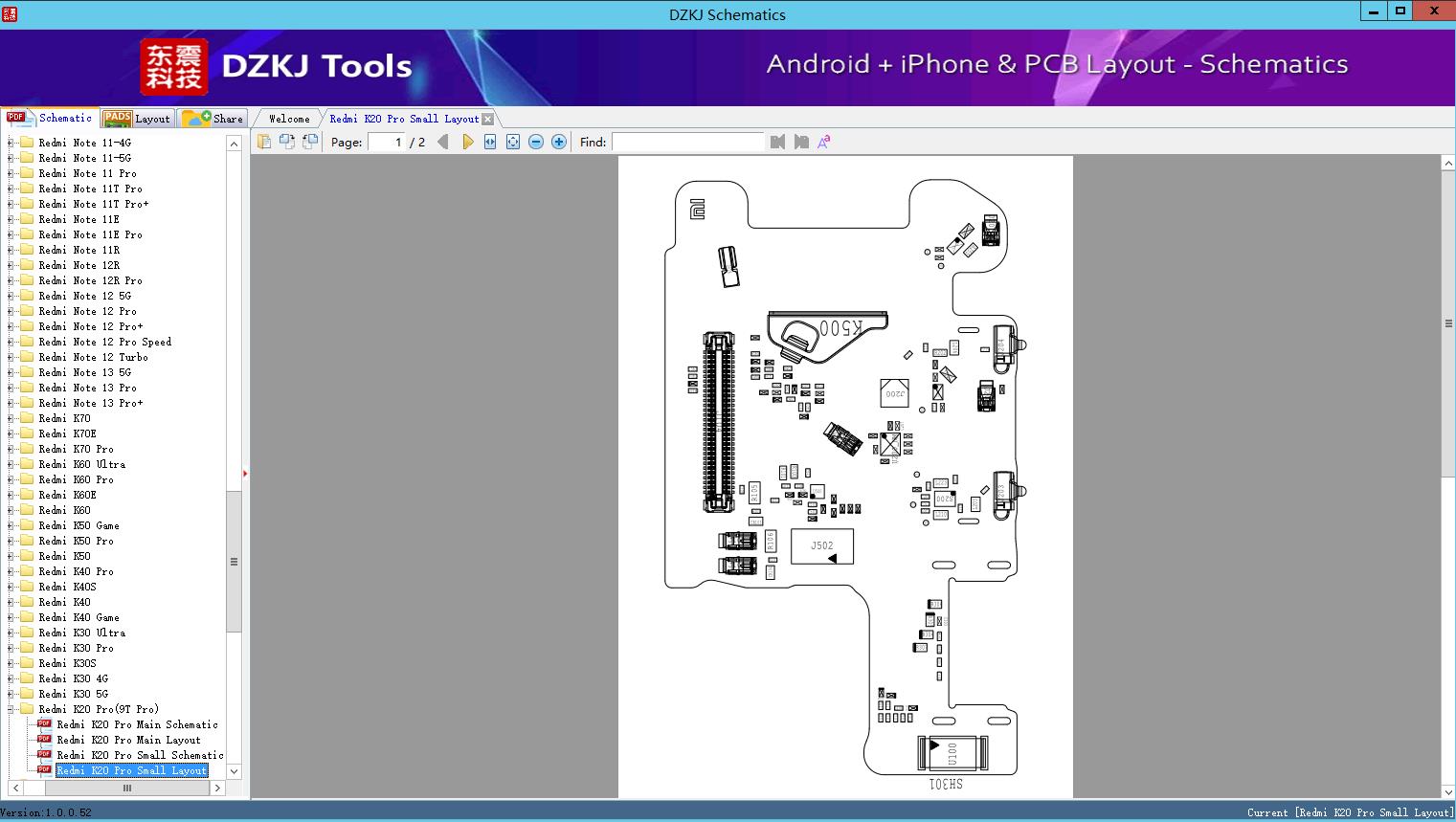This screenshot has width=1456, height=822.
Task: Select the Redmi K30 5G folder
Action: 73,694
